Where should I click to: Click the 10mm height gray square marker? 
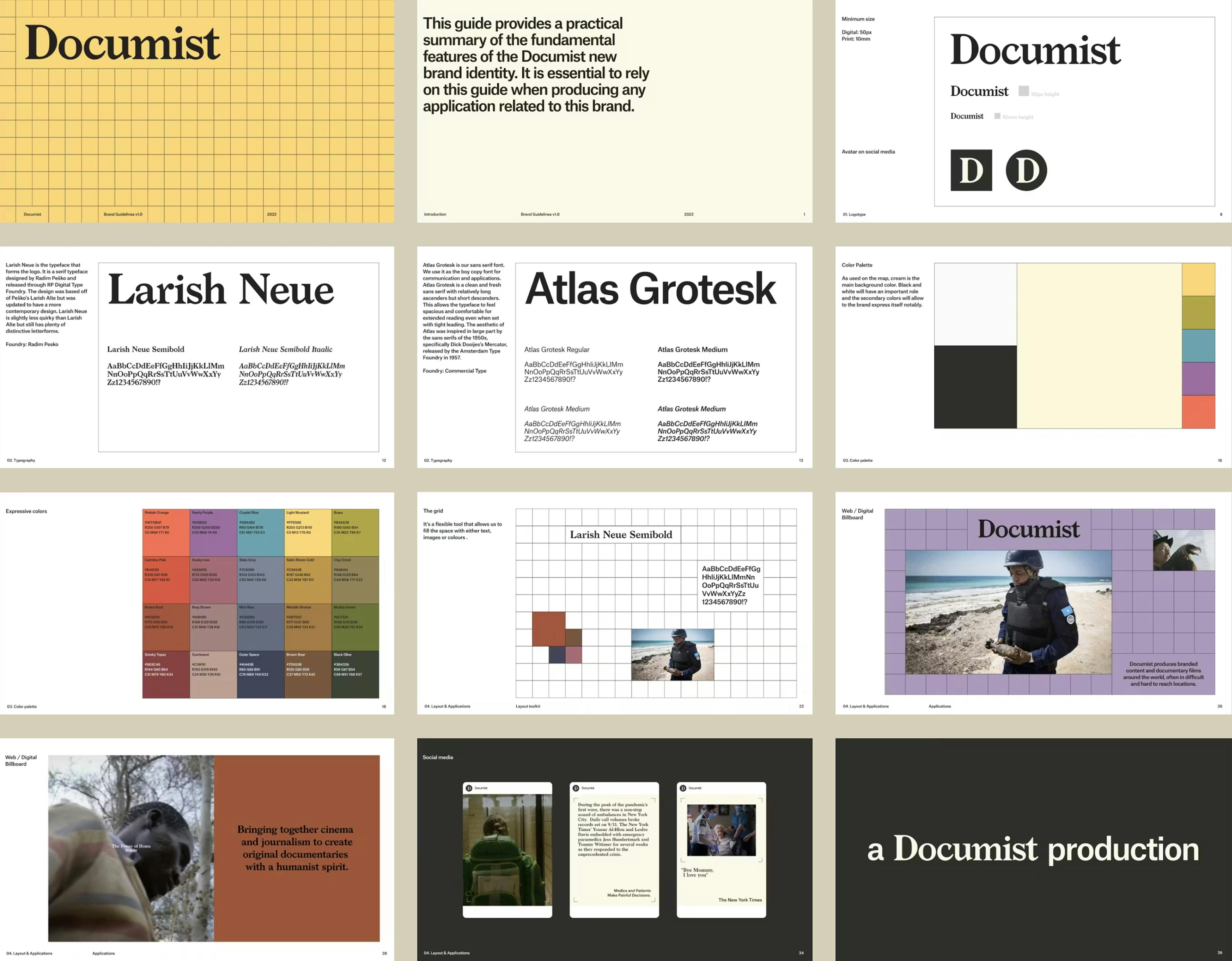click(x=997, y=116)
